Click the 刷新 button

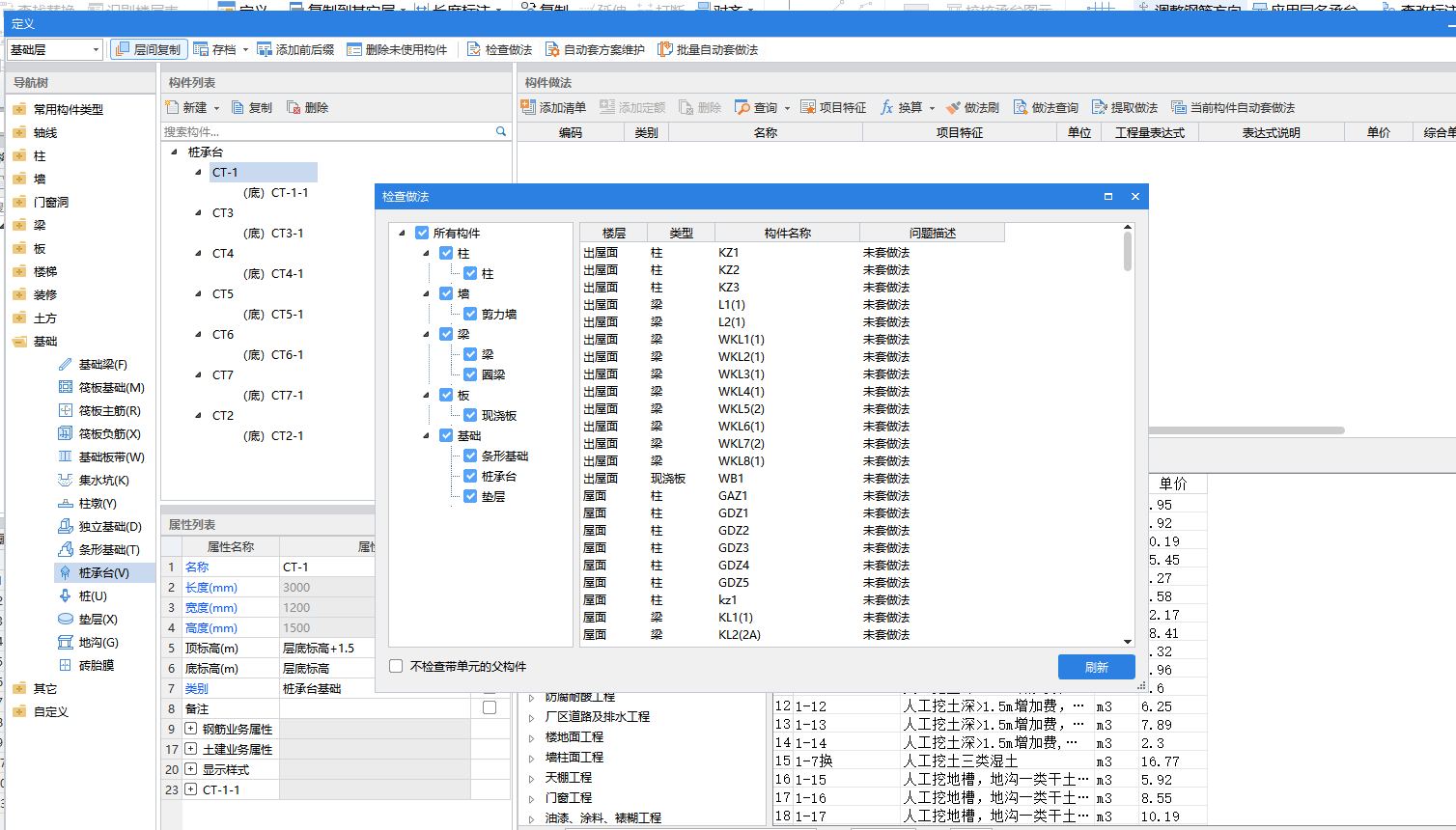1096,667
